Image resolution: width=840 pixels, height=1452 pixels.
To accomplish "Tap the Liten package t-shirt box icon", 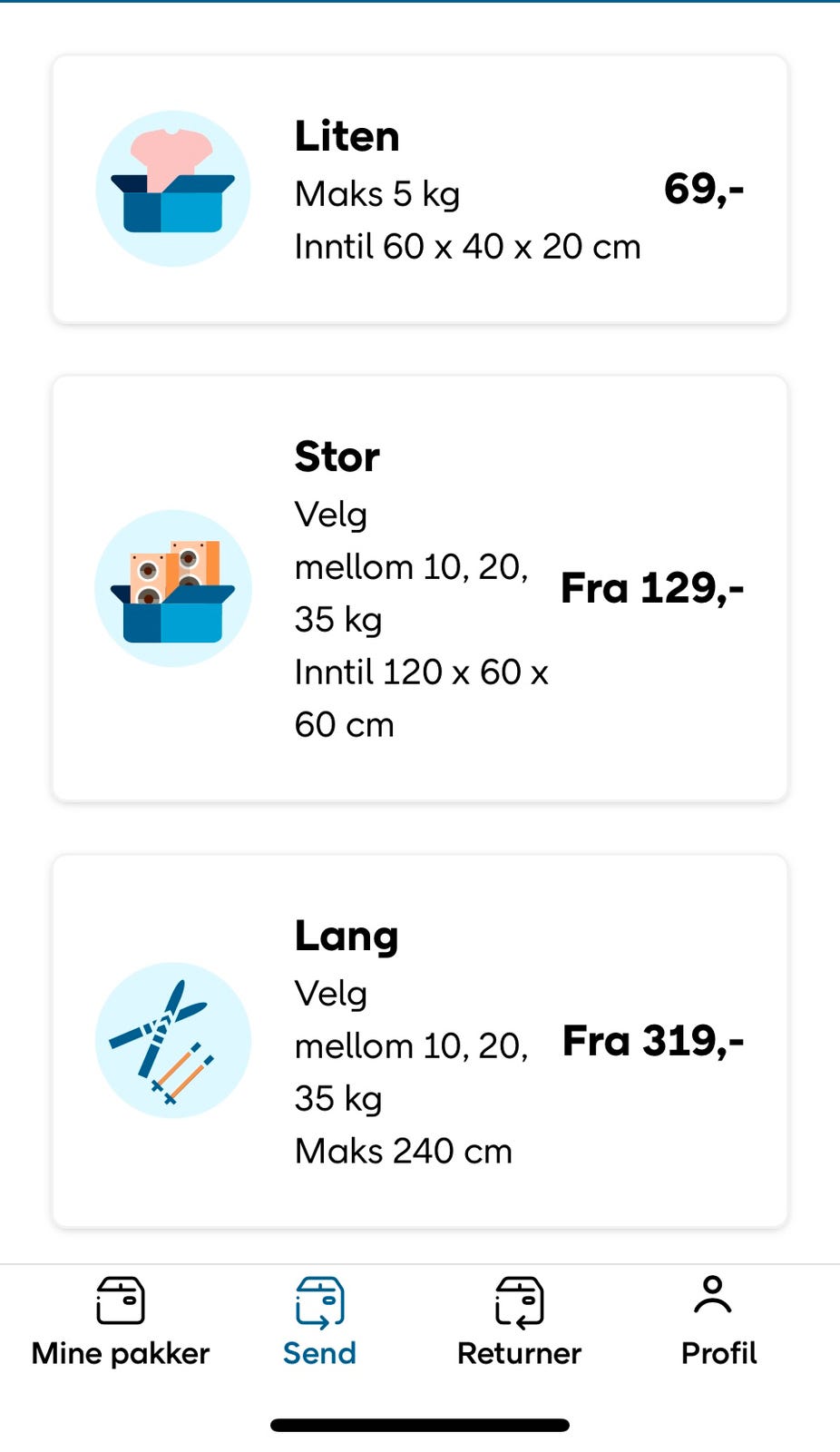I will pos(172,189).
